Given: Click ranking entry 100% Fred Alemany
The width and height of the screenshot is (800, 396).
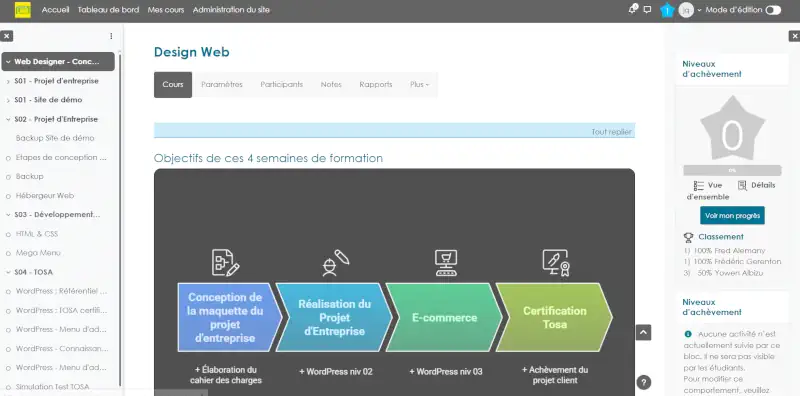Looking at the screenshot, I should 724,251.
